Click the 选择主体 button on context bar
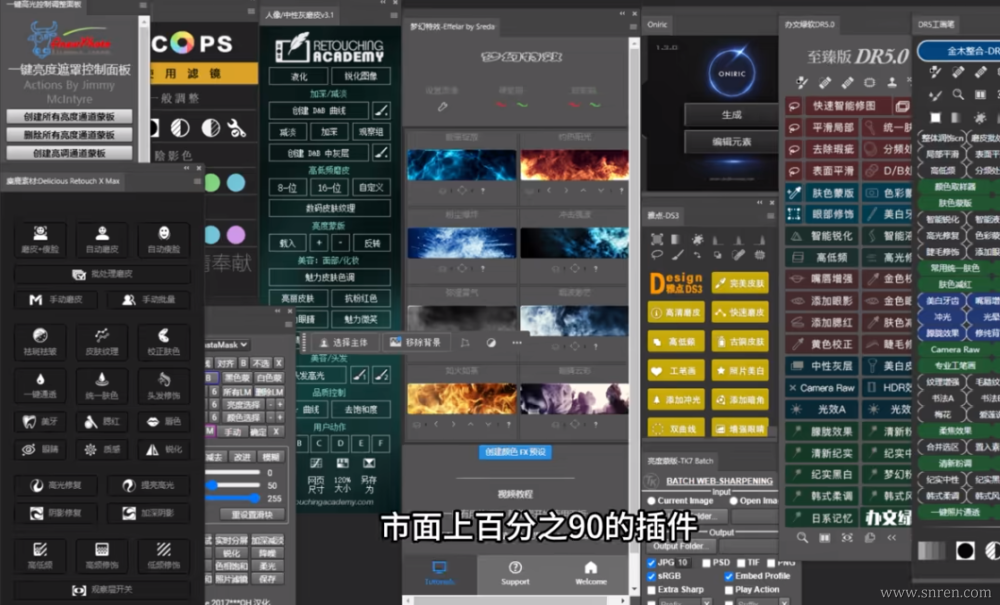The height and width of the screenshot is (605, 1000). click(x=343, y=342)
